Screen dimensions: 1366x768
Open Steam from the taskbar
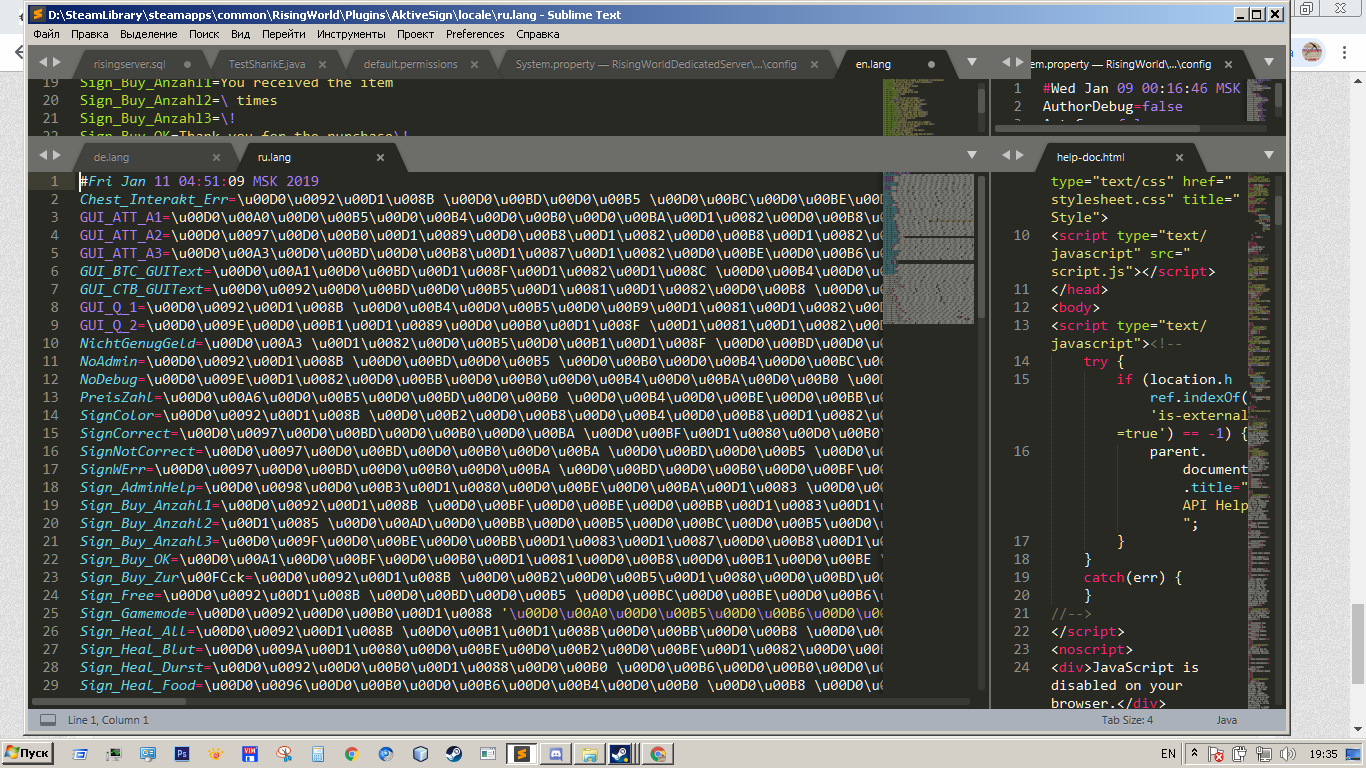(x=453, y=754)
